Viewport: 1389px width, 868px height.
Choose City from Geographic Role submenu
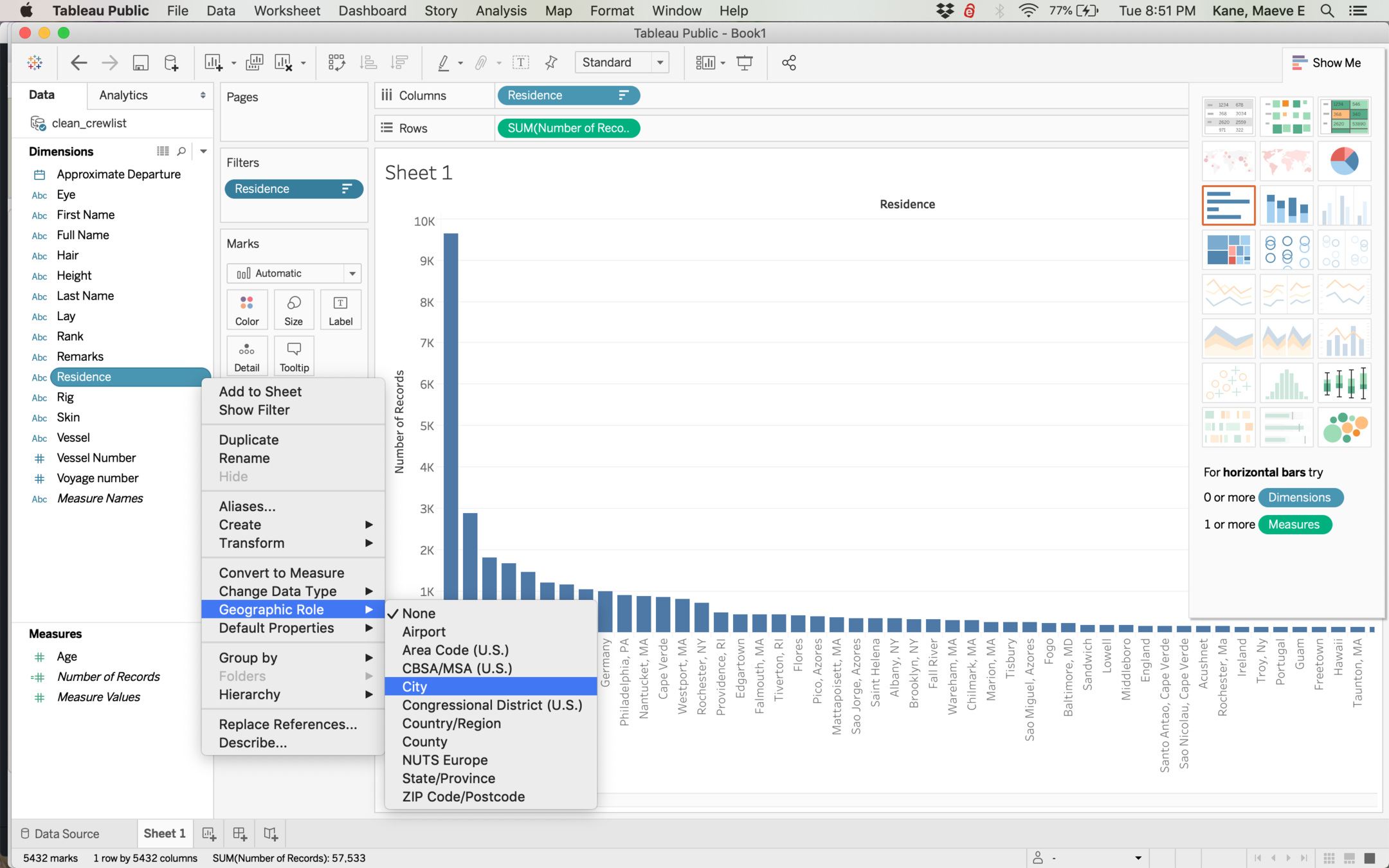click(x=415, y=687)
